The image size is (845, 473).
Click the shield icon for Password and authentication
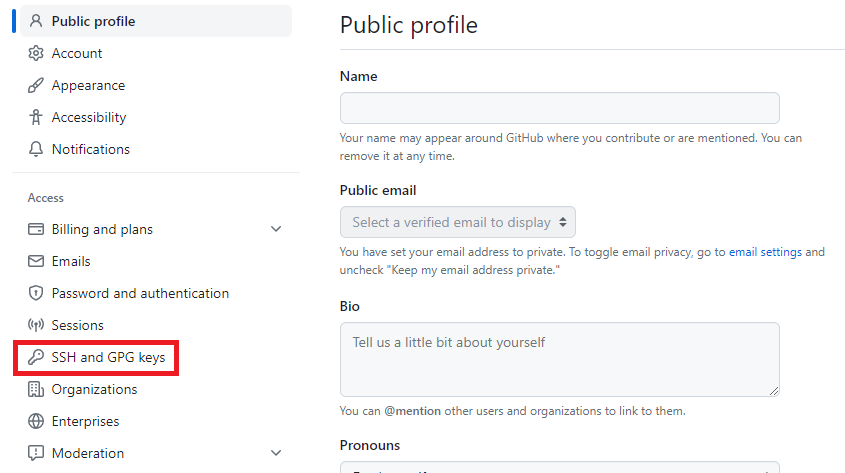(x=36, y=293)
